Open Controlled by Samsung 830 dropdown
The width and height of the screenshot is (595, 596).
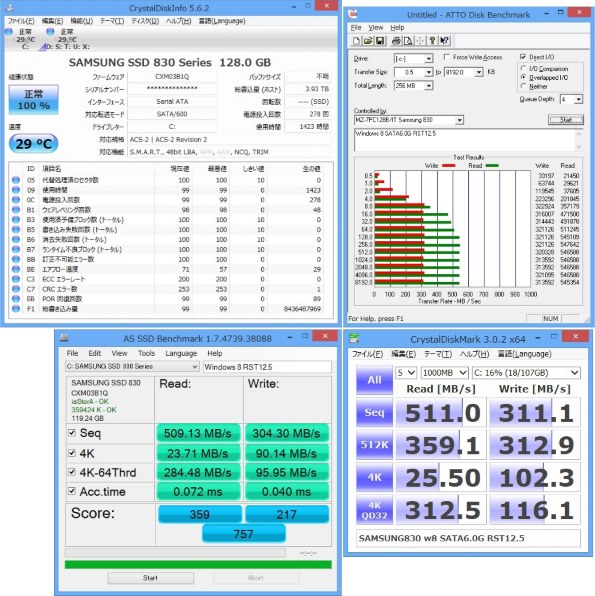[460, 120]
